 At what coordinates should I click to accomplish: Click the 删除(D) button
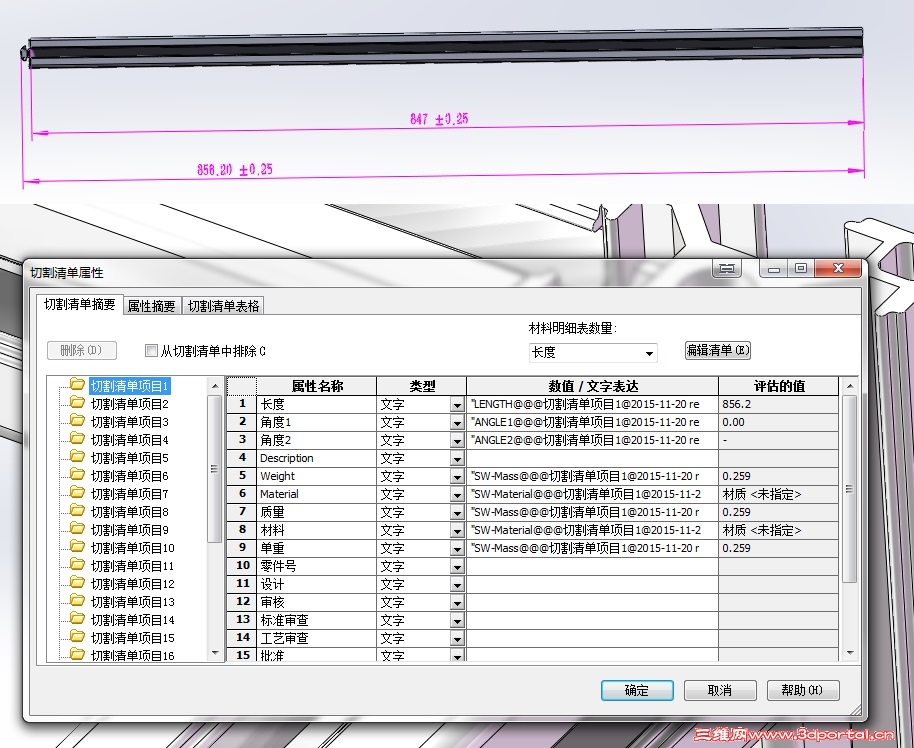[x=82, y=350]
